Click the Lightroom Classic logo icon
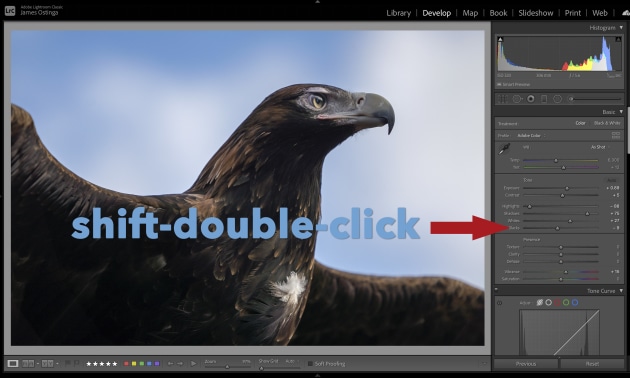This screenshot has width=630, height=378. coord(10,11)
